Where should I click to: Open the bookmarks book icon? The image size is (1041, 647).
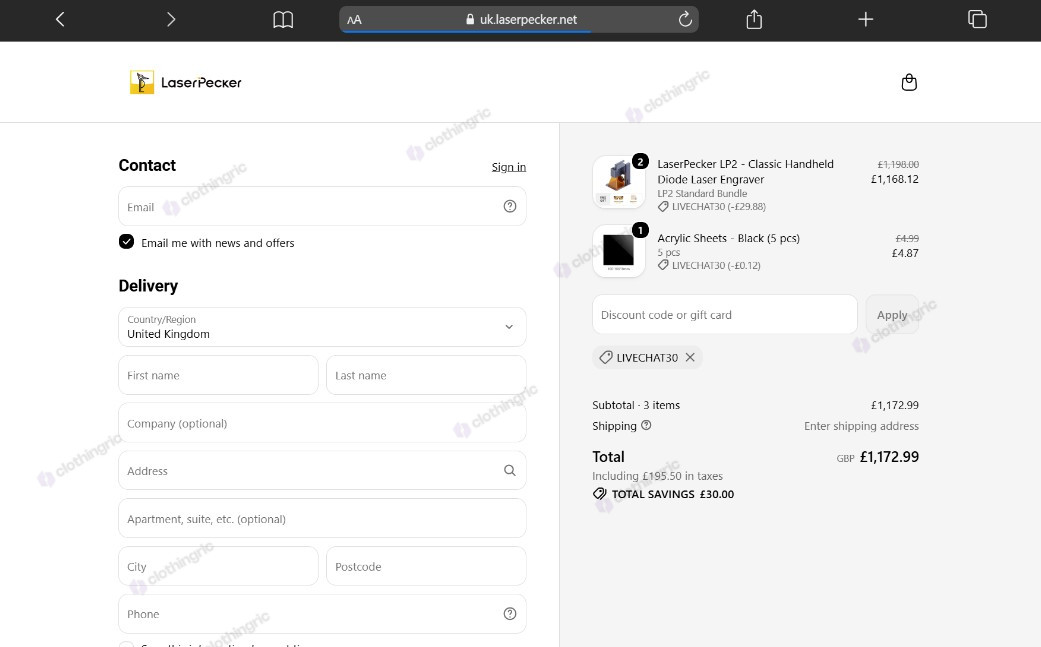tap(283, 19)
